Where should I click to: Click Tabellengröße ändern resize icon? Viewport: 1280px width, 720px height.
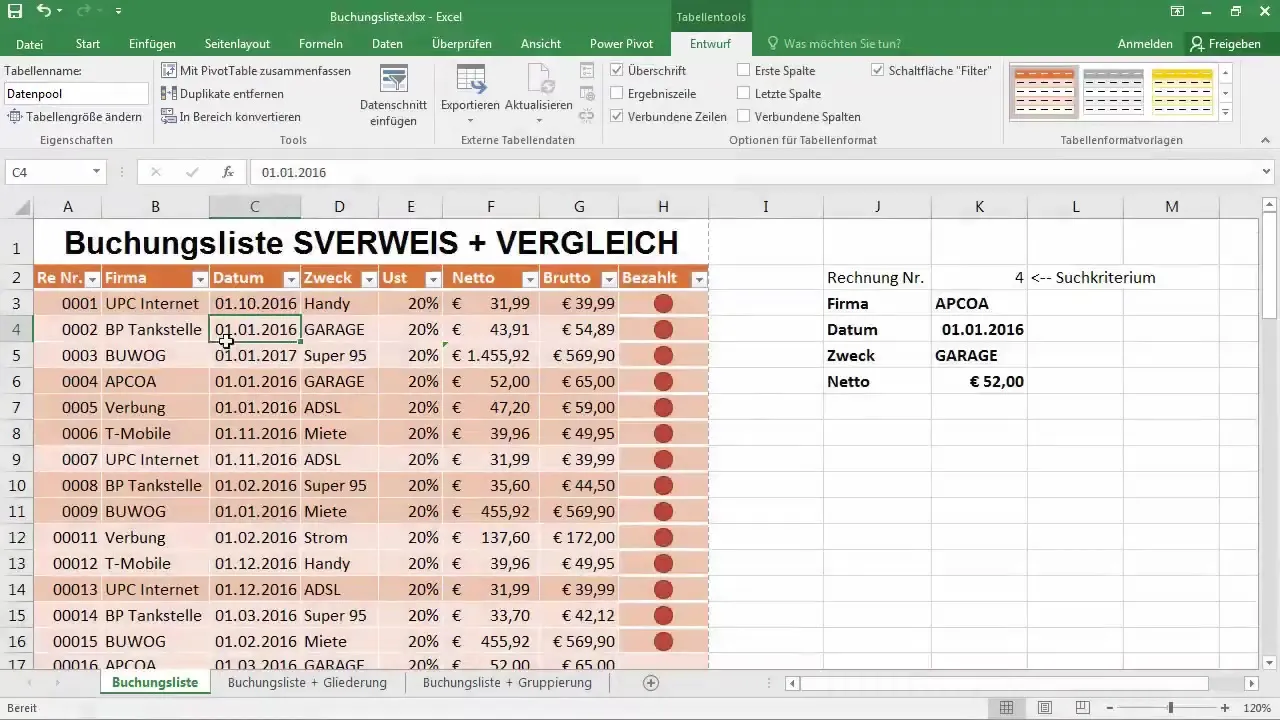click(x=16, y=117)
